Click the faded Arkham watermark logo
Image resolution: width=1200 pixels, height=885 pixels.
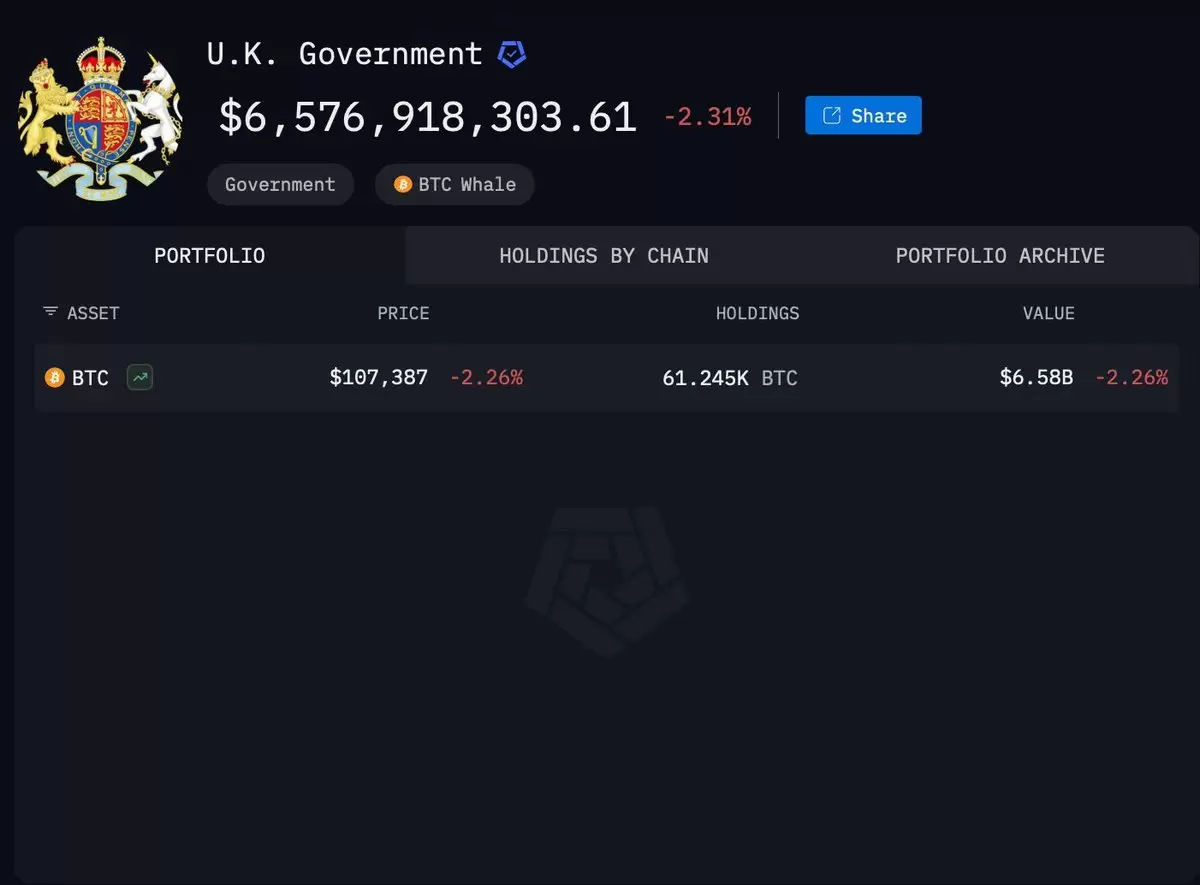[x=607, y=580]
